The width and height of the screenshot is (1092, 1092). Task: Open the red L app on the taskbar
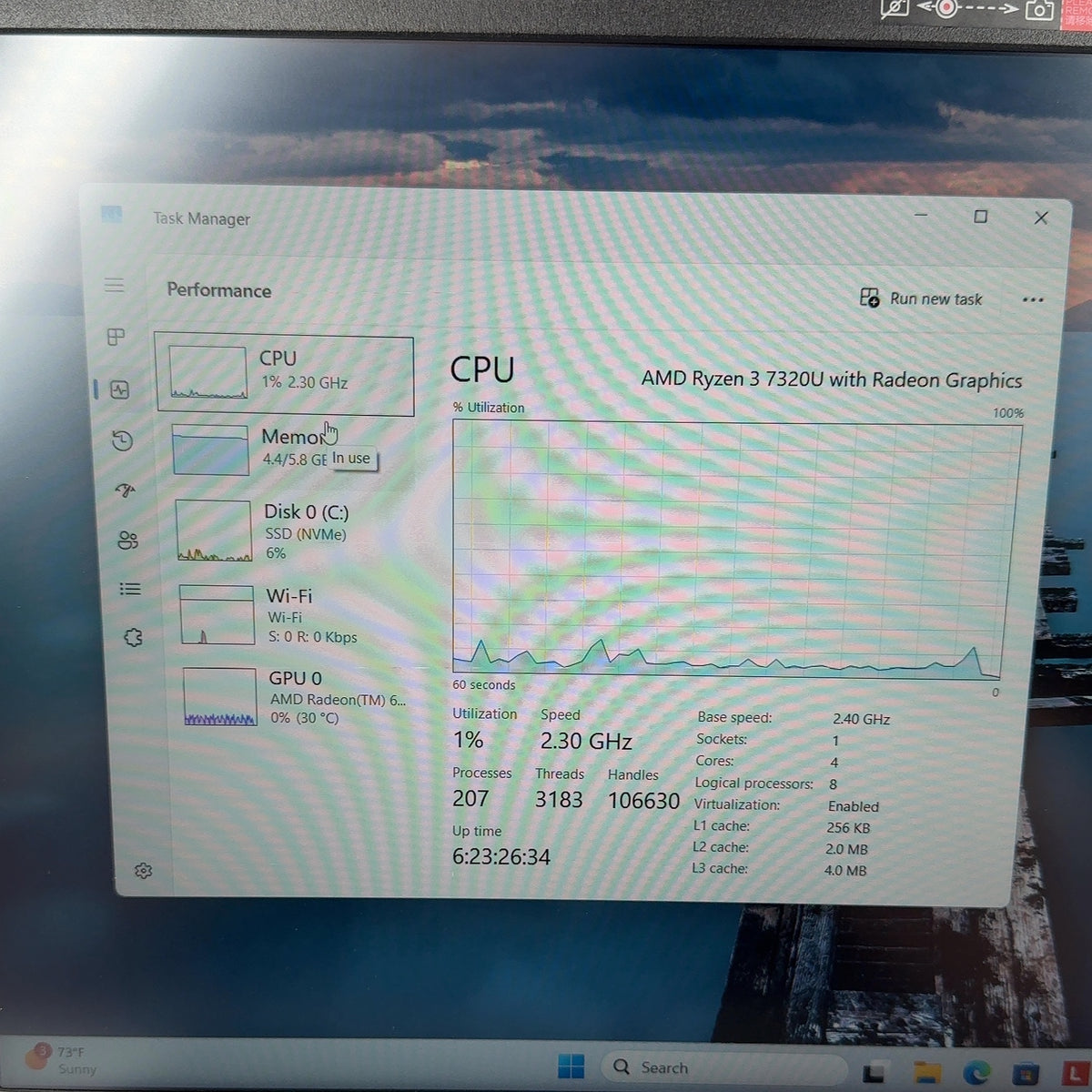1076,1074
